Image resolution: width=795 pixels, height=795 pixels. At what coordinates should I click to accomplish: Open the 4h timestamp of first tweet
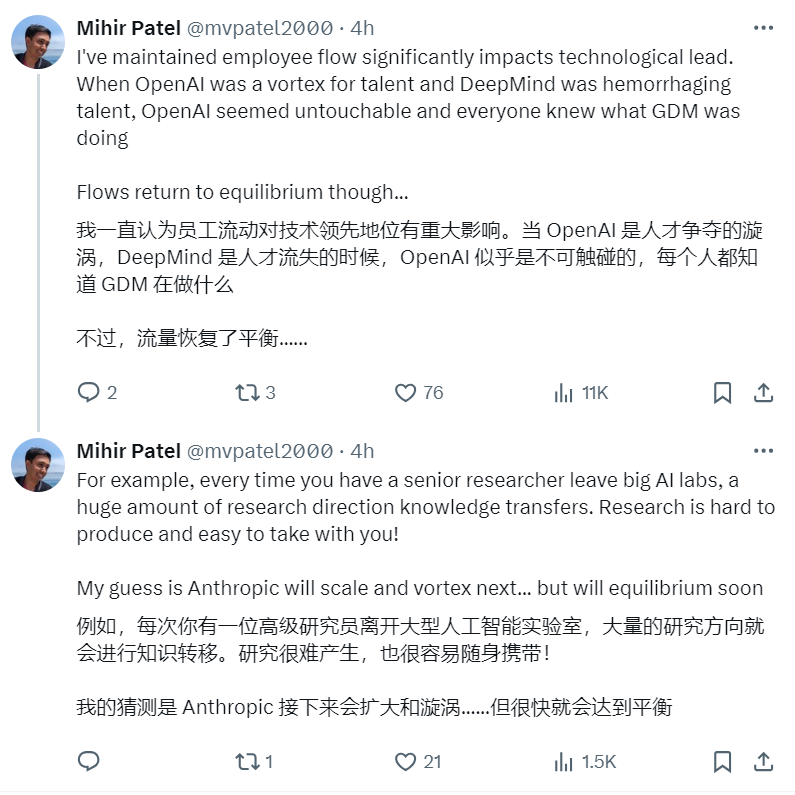(363, 28)
